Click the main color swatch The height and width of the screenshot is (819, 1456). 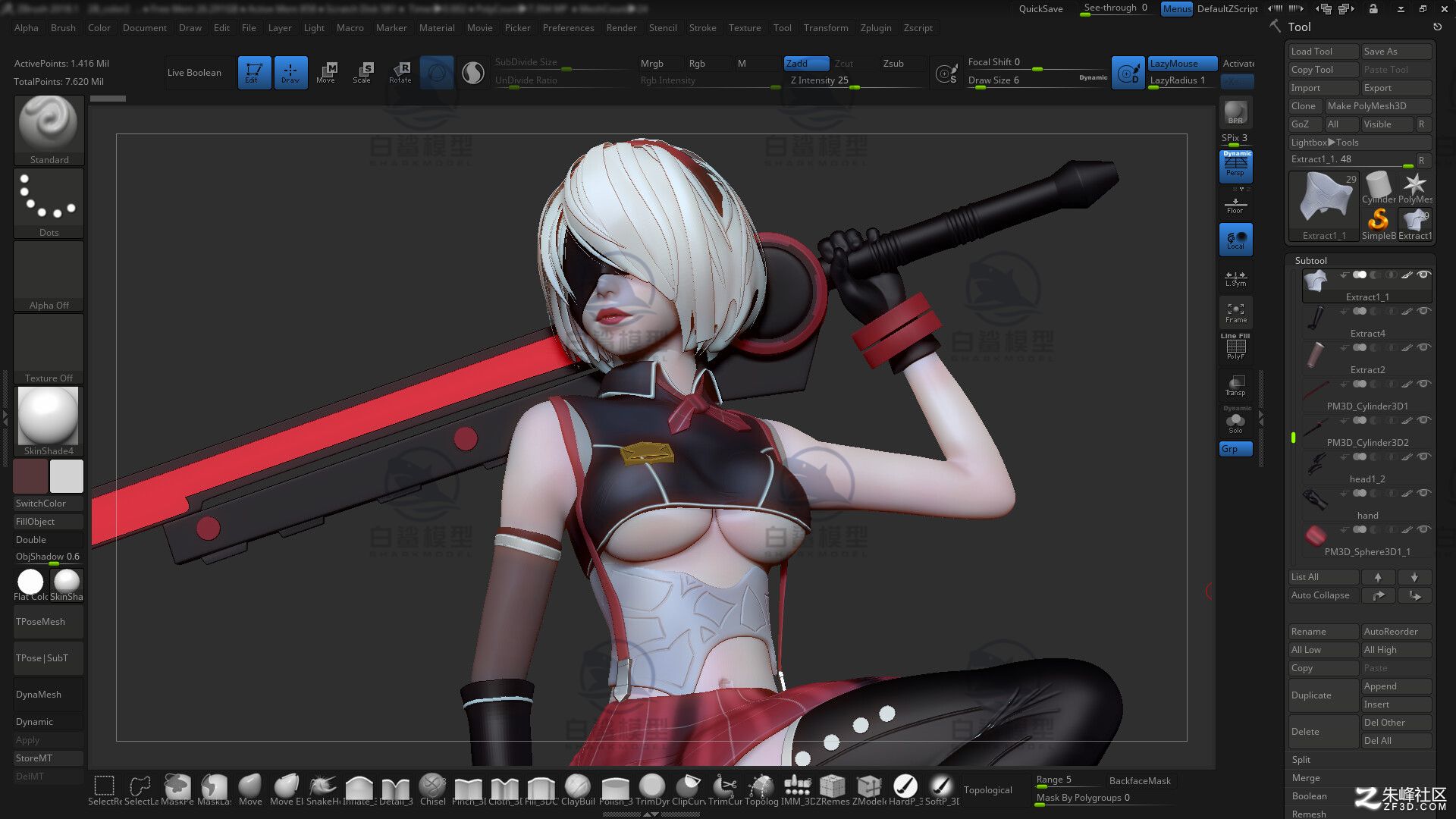click(30, 476)
